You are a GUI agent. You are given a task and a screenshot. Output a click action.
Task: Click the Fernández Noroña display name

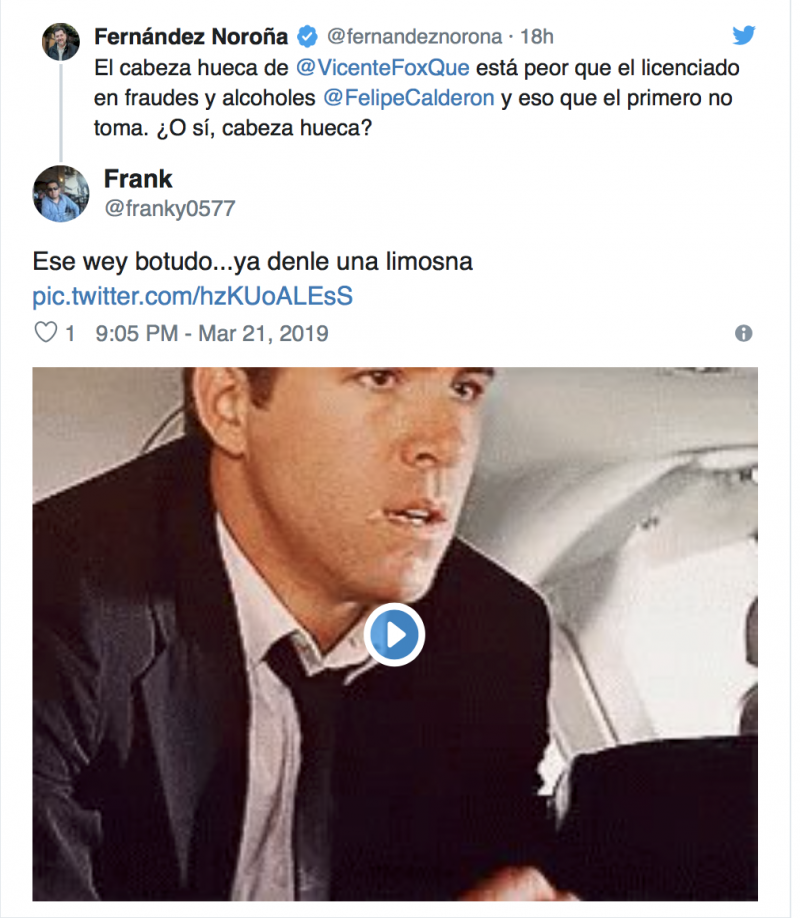tap(191, 37)
